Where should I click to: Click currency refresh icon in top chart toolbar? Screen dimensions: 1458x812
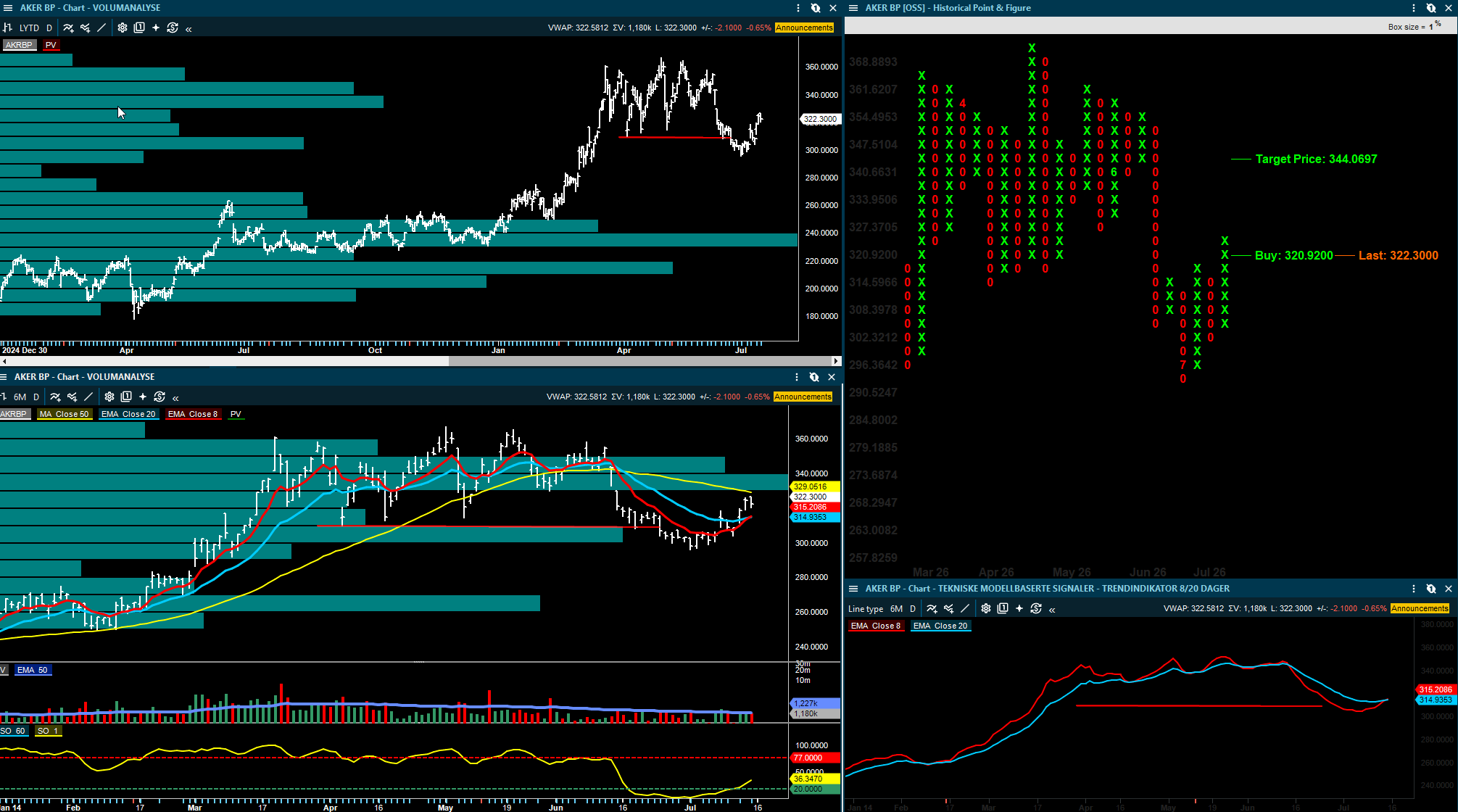tap(173, 28)
